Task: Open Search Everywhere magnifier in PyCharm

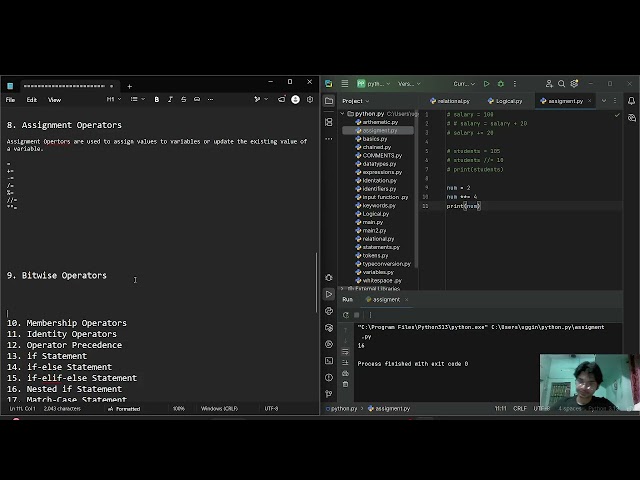Action: coord(562,84)
